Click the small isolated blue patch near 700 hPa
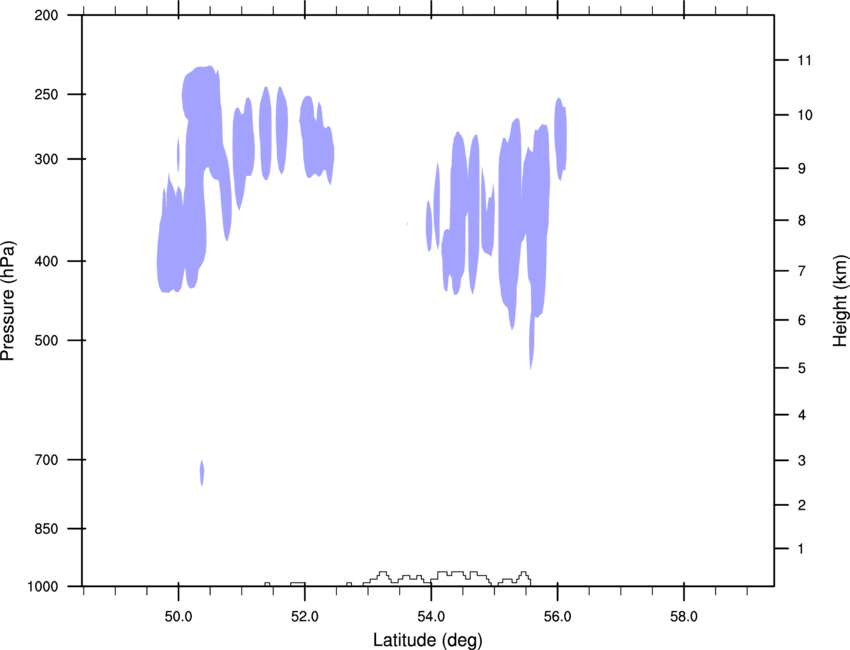The width and height of the screenshot is (850, 650). click(202, 473)
